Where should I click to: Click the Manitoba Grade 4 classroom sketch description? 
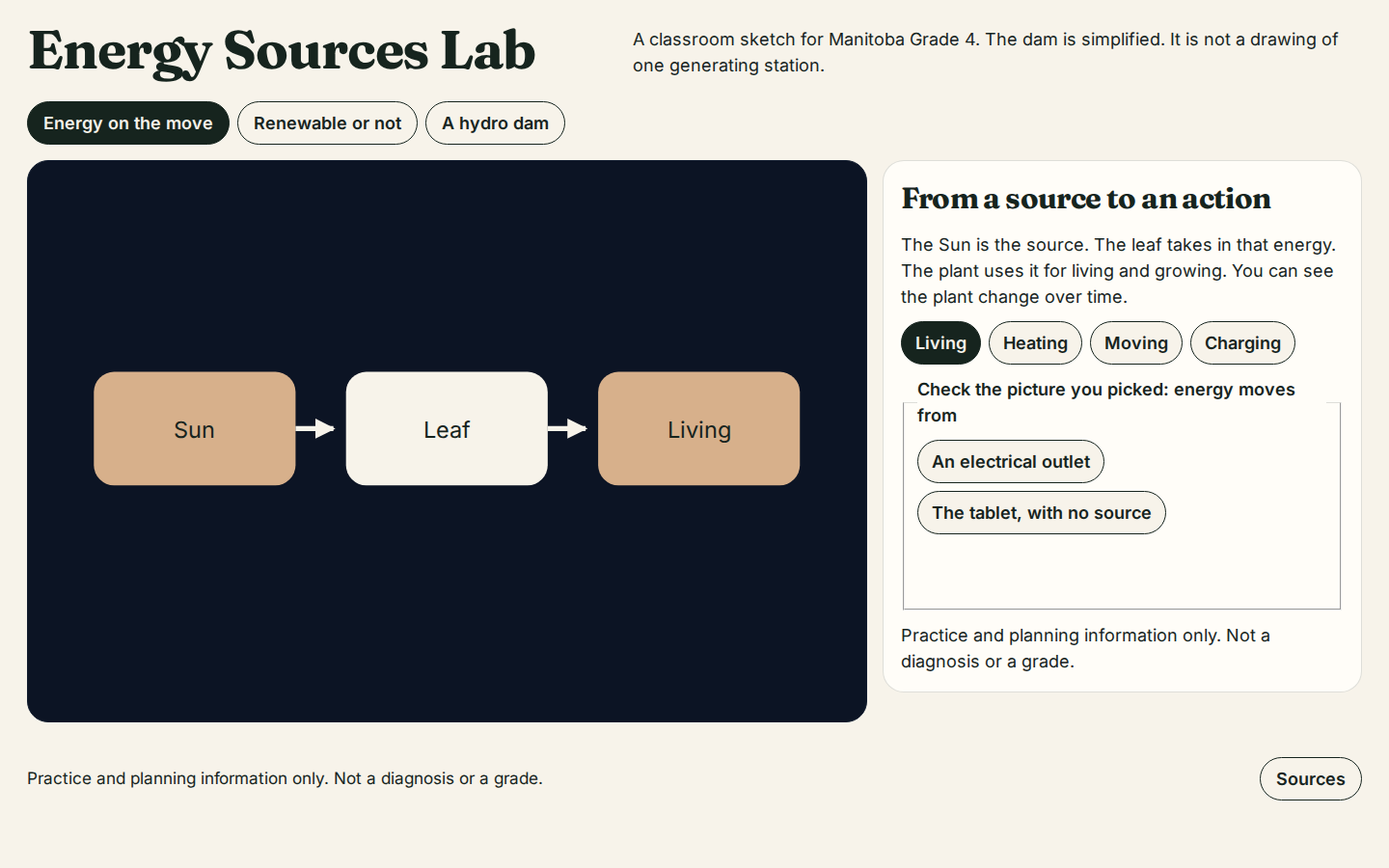986,52
